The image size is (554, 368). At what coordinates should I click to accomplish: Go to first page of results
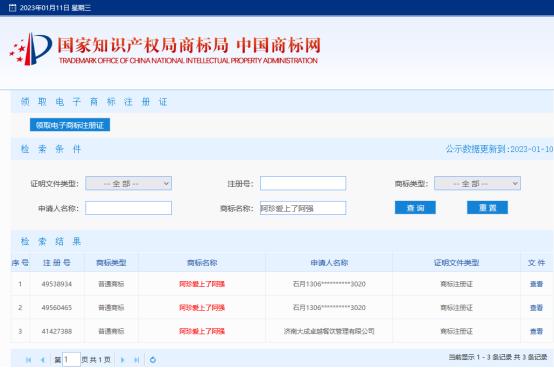29,360
